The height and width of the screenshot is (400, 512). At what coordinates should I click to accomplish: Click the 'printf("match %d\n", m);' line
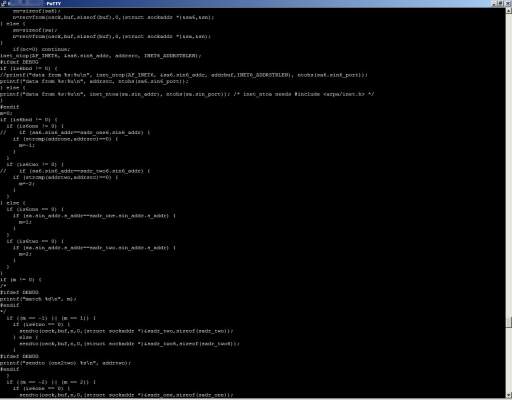(38, 299)
